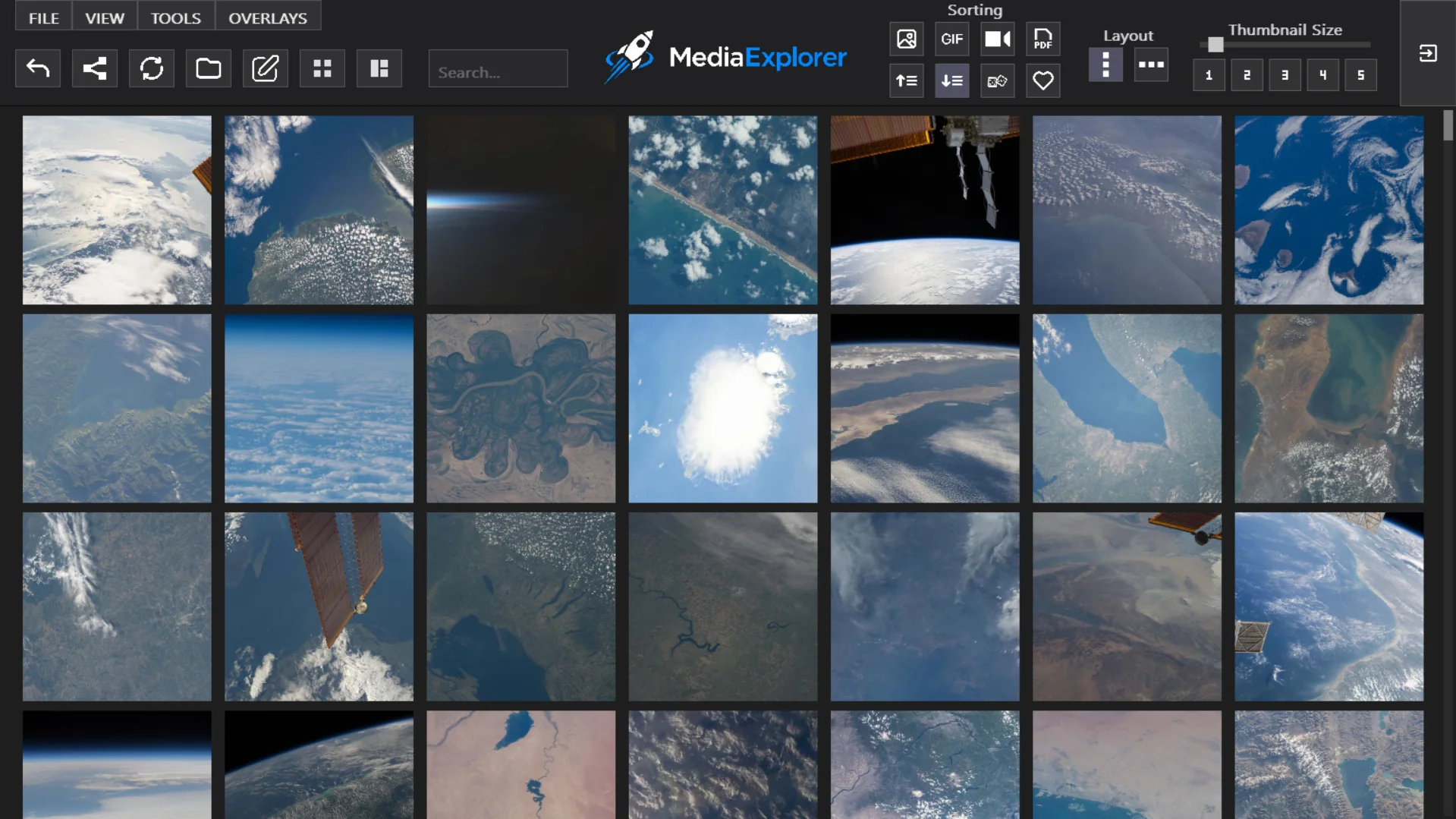Click the edit pencil icon

point(266,69)
